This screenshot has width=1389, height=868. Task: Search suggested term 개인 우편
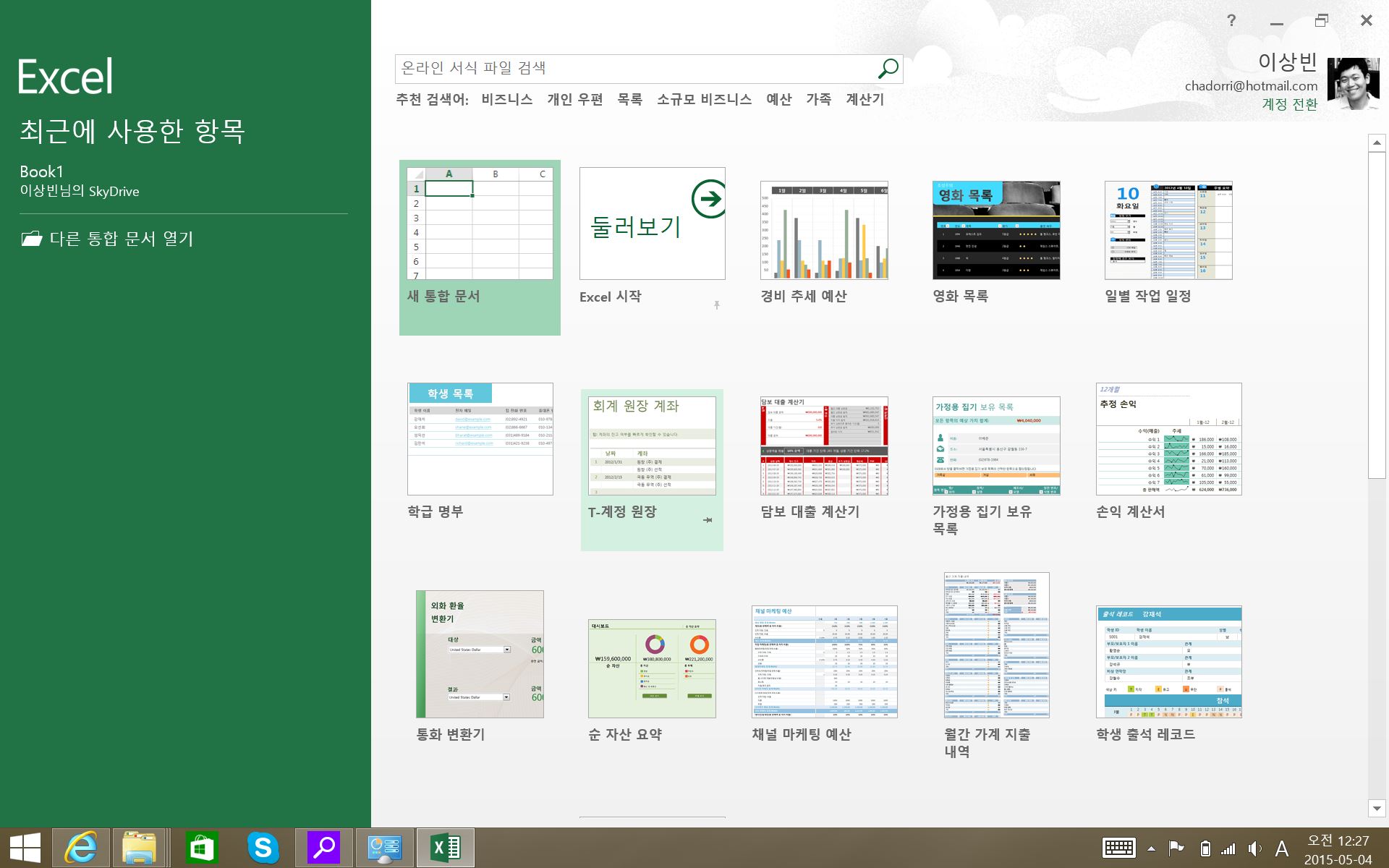(x=575, y=100)
